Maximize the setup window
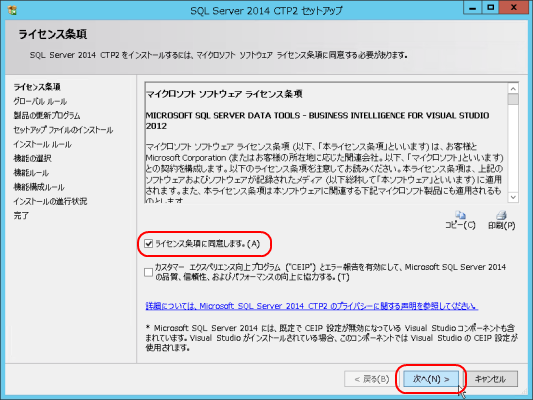Image resolution: width=533 pixels, height=400 pixels. [x=490, y=7]
